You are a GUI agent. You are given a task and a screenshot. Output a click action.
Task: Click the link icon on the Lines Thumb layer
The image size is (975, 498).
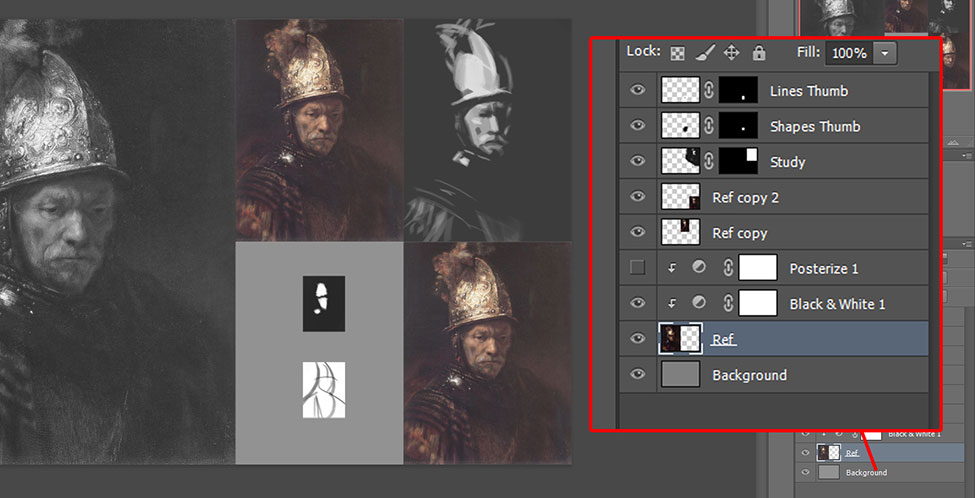point(709,91)
